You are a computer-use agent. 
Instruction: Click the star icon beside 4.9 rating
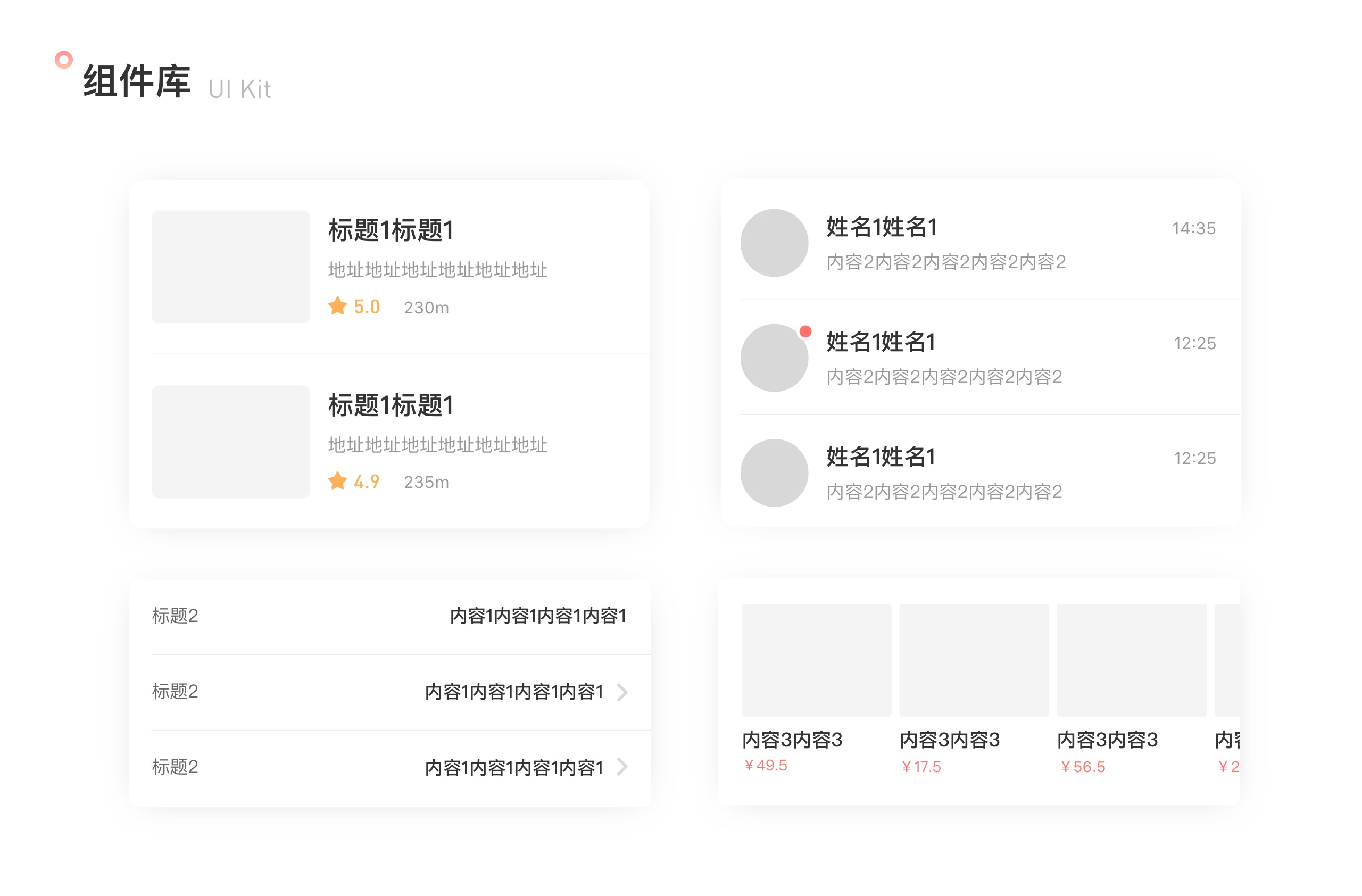coord(337,480)
